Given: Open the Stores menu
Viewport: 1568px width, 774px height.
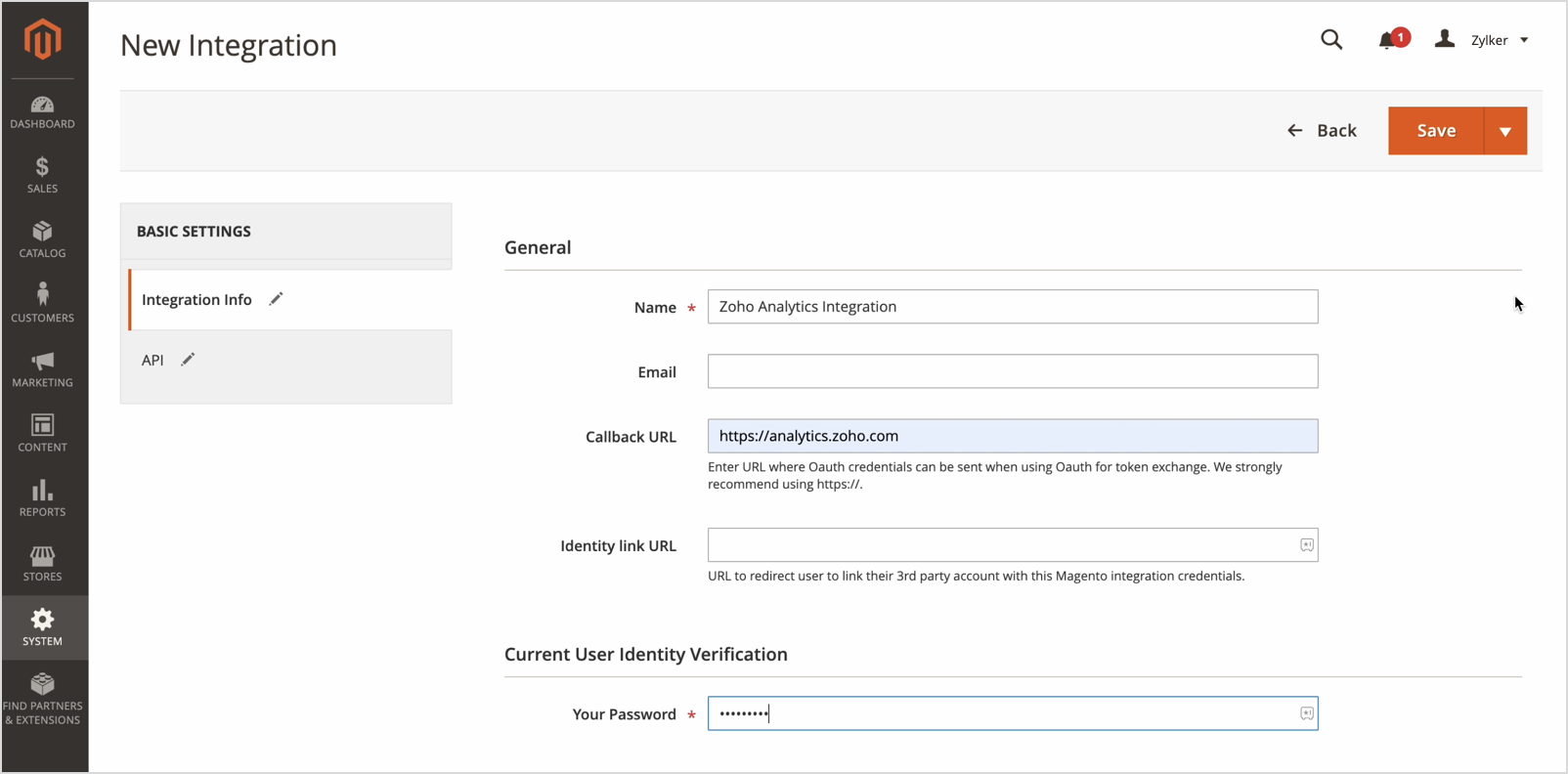Looking at the screenshot, I should (x=42, y=563).
